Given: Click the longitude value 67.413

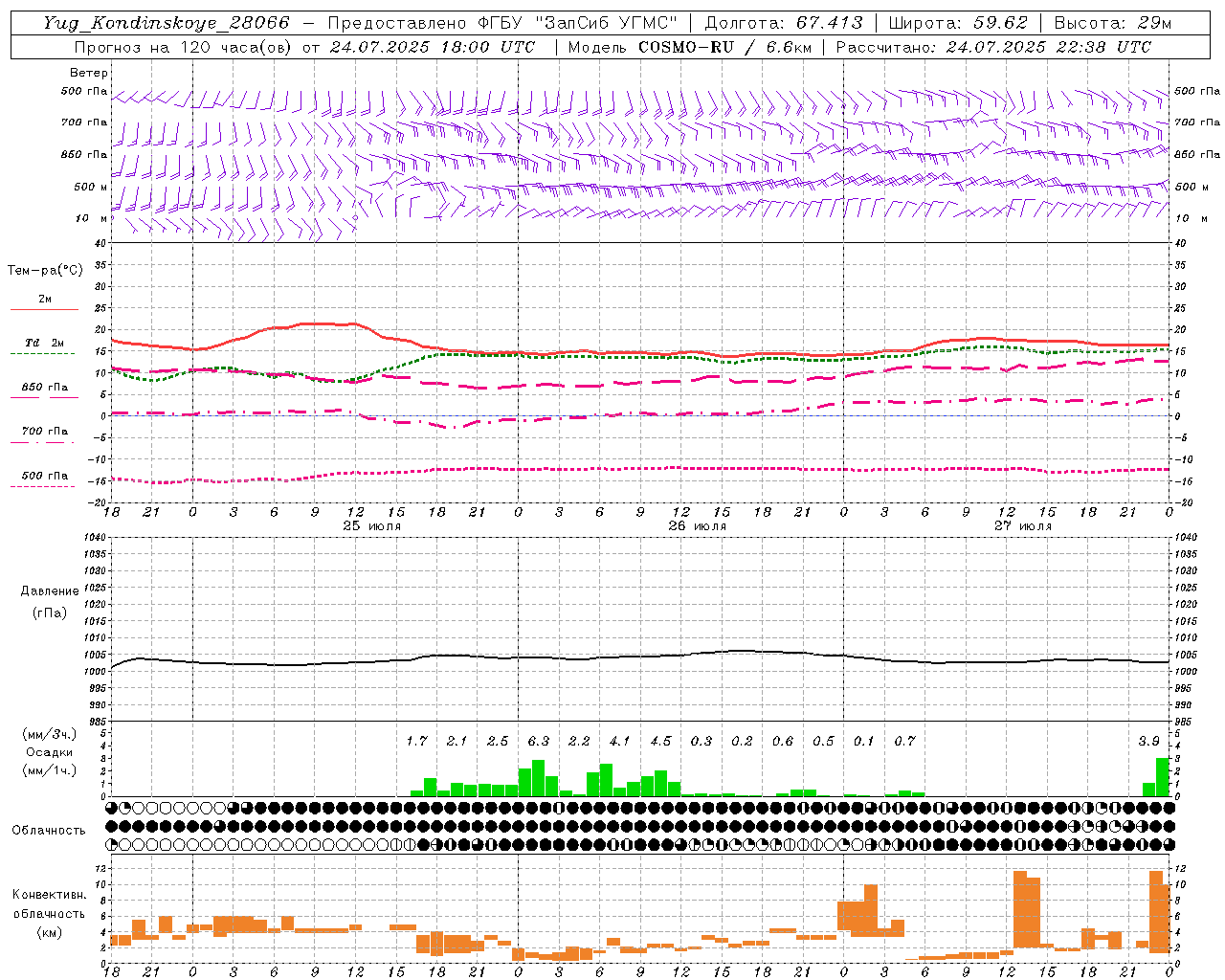Looking at the screenshot, I should 830,23.
